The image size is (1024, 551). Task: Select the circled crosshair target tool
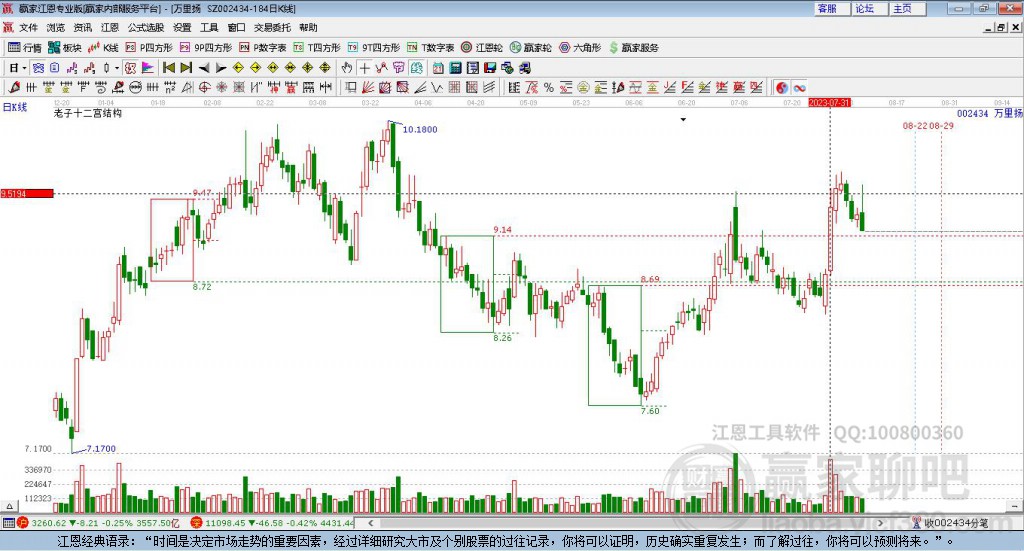pyautogui.click(x=204, y=87)
